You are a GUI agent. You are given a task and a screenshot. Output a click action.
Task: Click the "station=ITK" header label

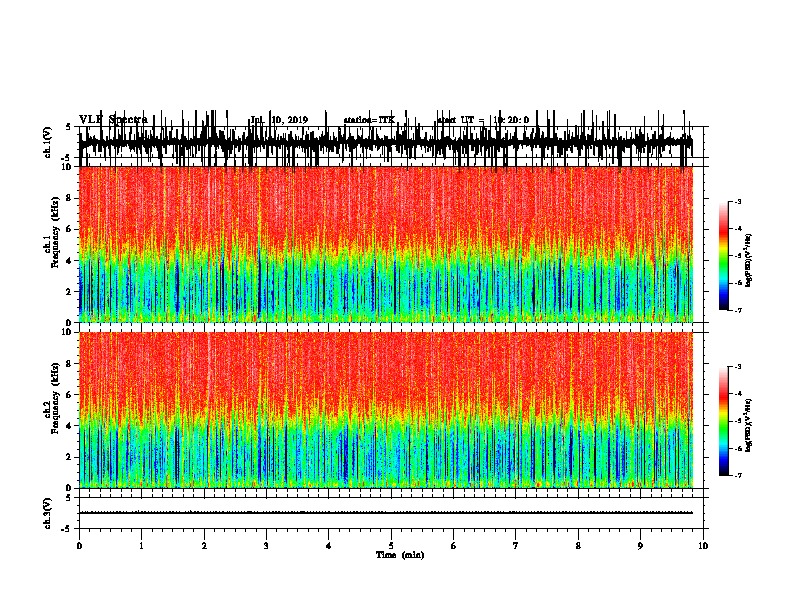coord(369,120)
